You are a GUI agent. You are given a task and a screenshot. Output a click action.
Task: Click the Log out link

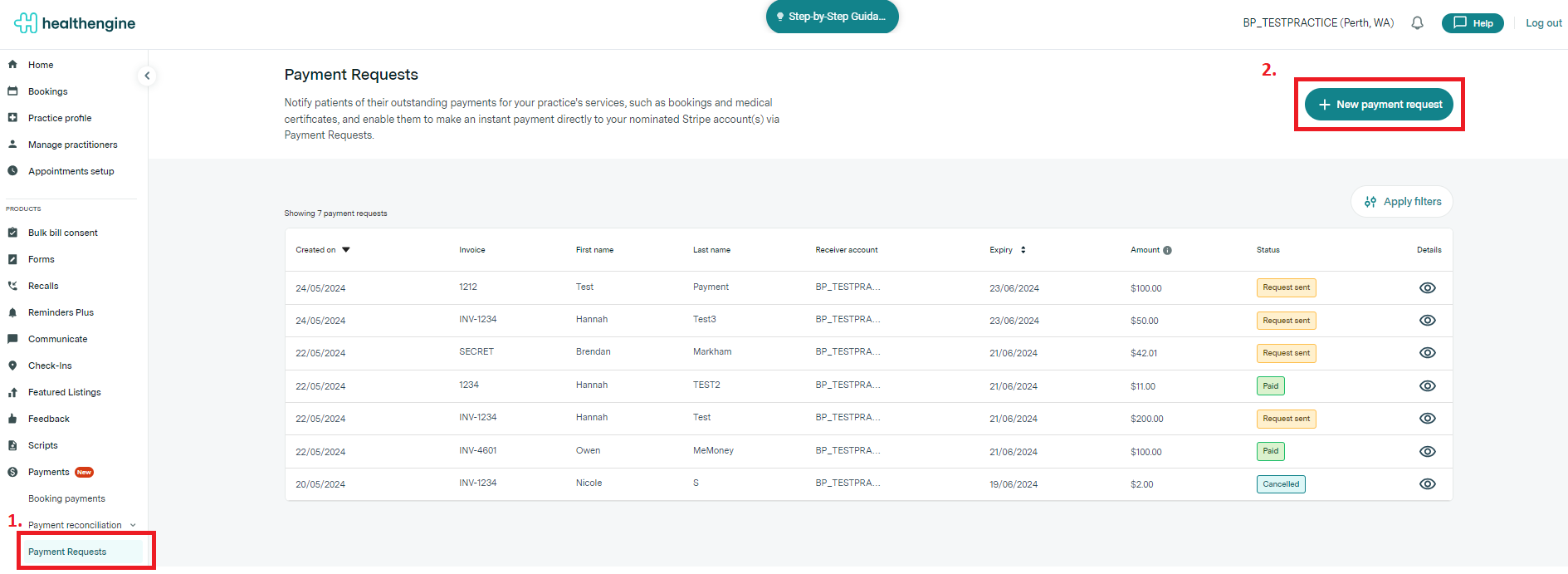point(1543,23)
